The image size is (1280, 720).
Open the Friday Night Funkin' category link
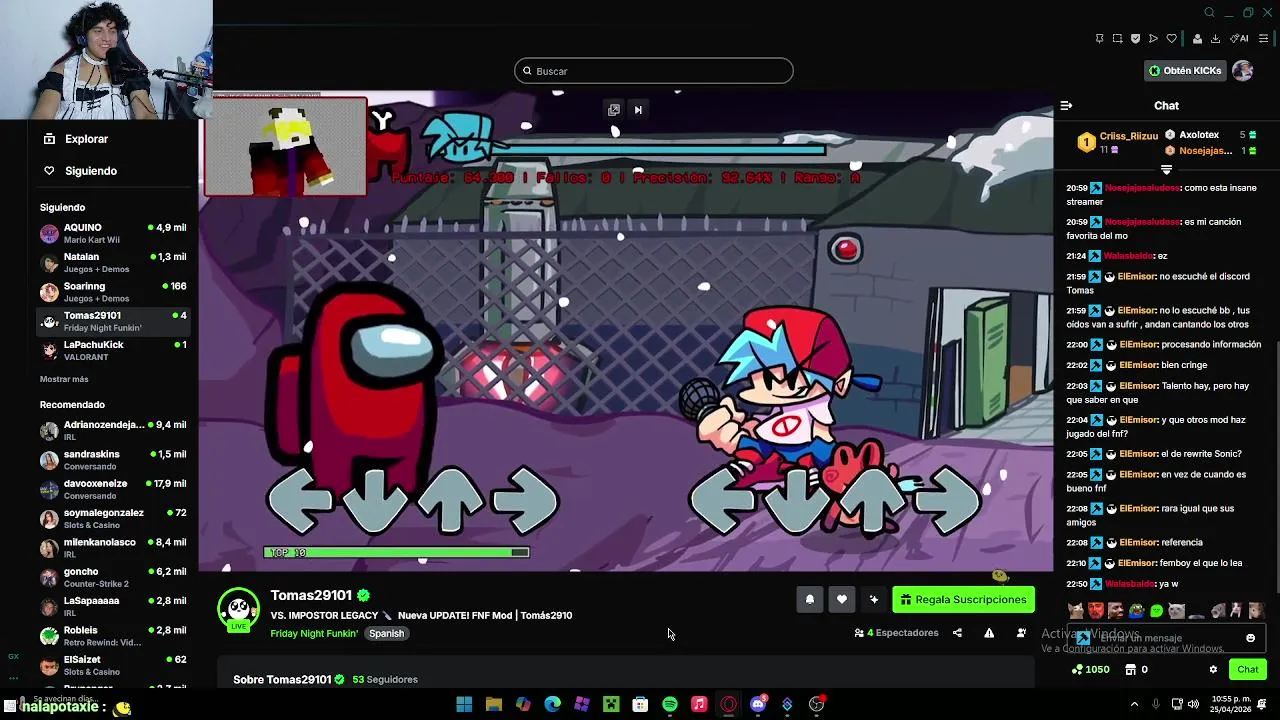point(314,633)
